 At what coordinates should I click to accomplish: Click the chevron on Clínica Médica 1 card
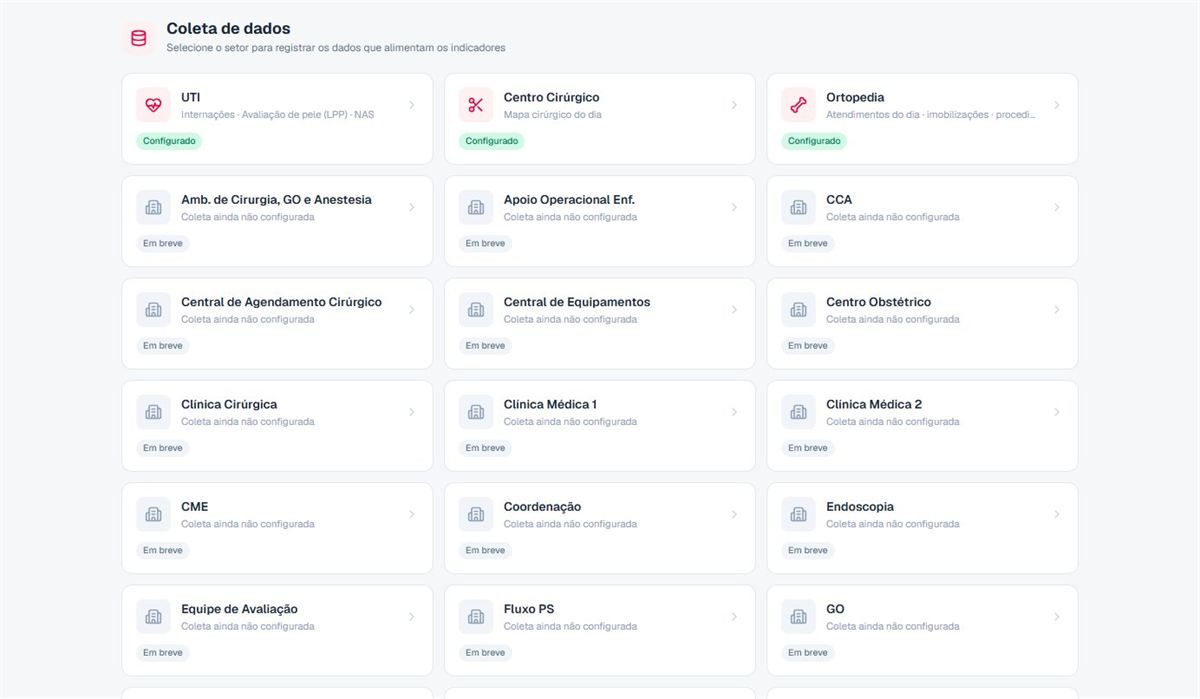point(734,412)
